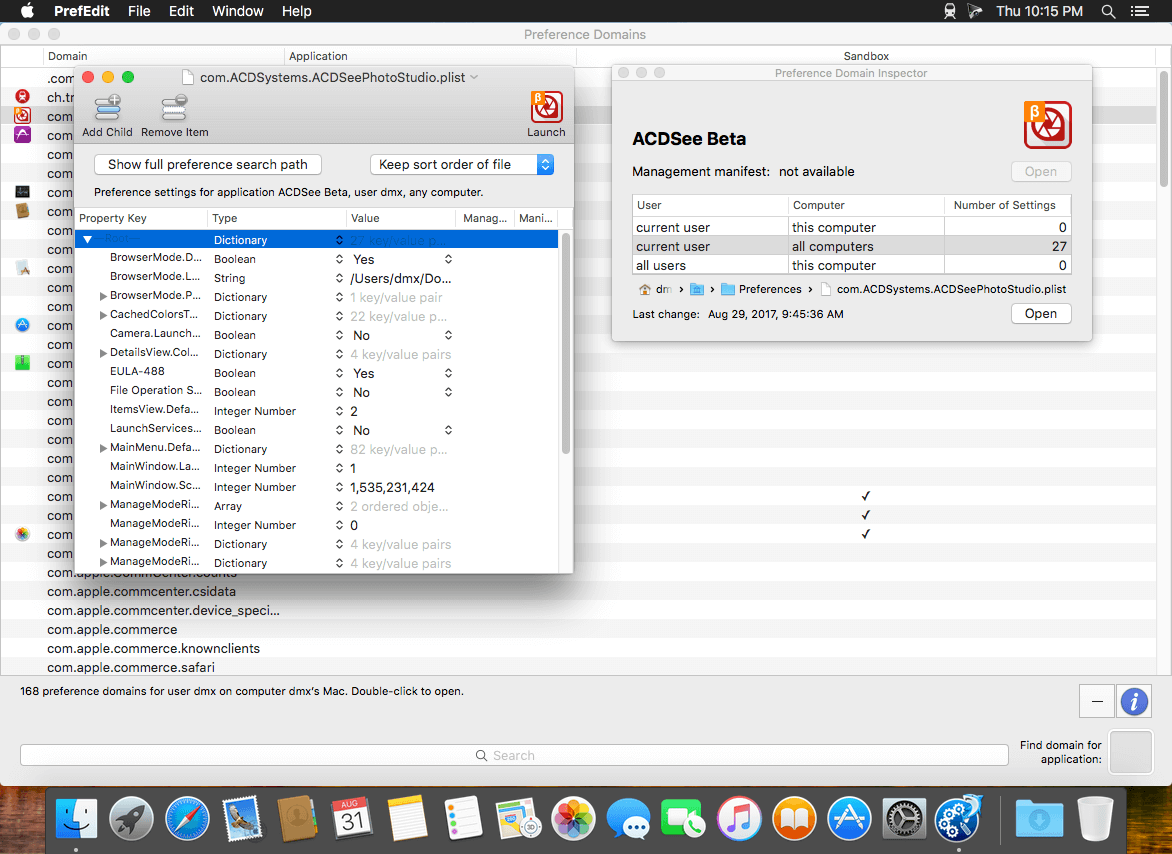Expand the ManageModeRi... Array row
The height and width of the screenshot is (854, 1172).
click(103, 505)
